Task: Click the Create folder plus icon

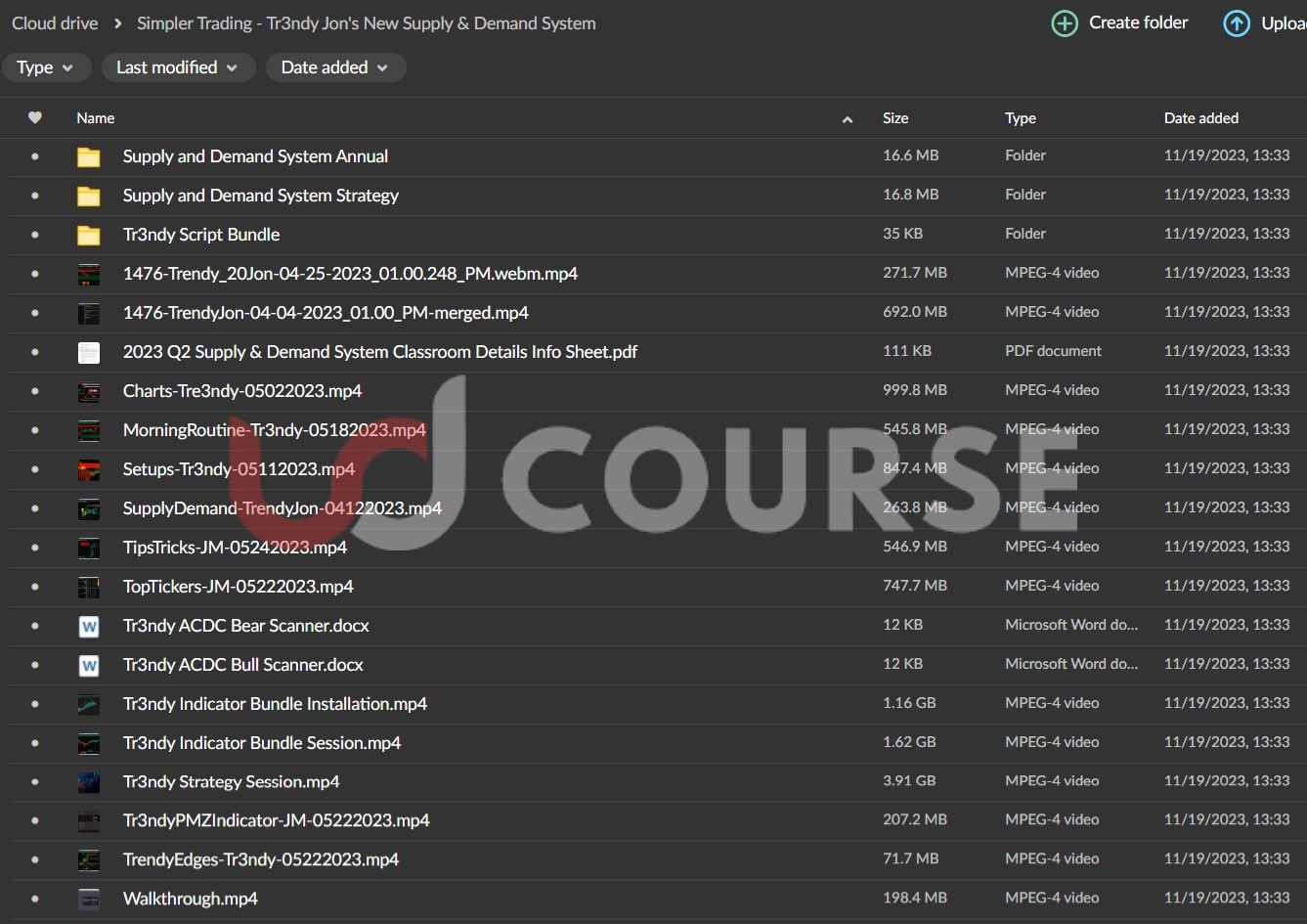Action: pyautogui.click(x=1065, y=23)
